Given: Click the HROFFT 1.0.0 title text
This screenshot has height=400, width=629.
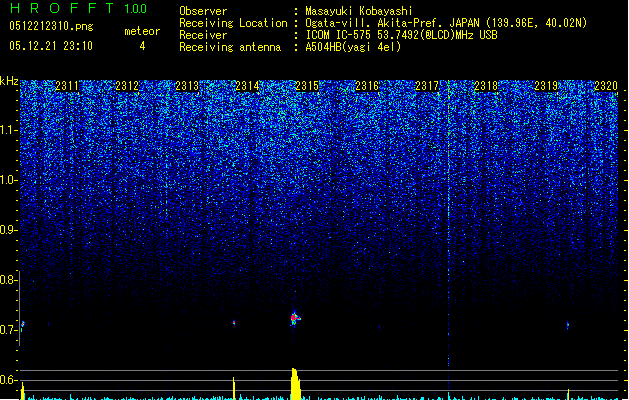Looking at the screenshot, I should click(x=79, y=8).
